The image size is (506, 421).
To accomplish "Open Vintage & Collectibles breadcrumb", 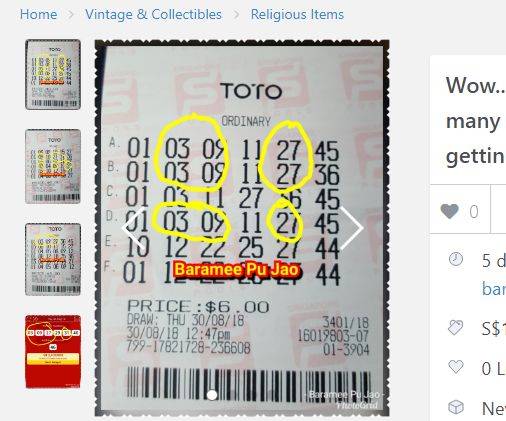I will [x=153, y=14].
